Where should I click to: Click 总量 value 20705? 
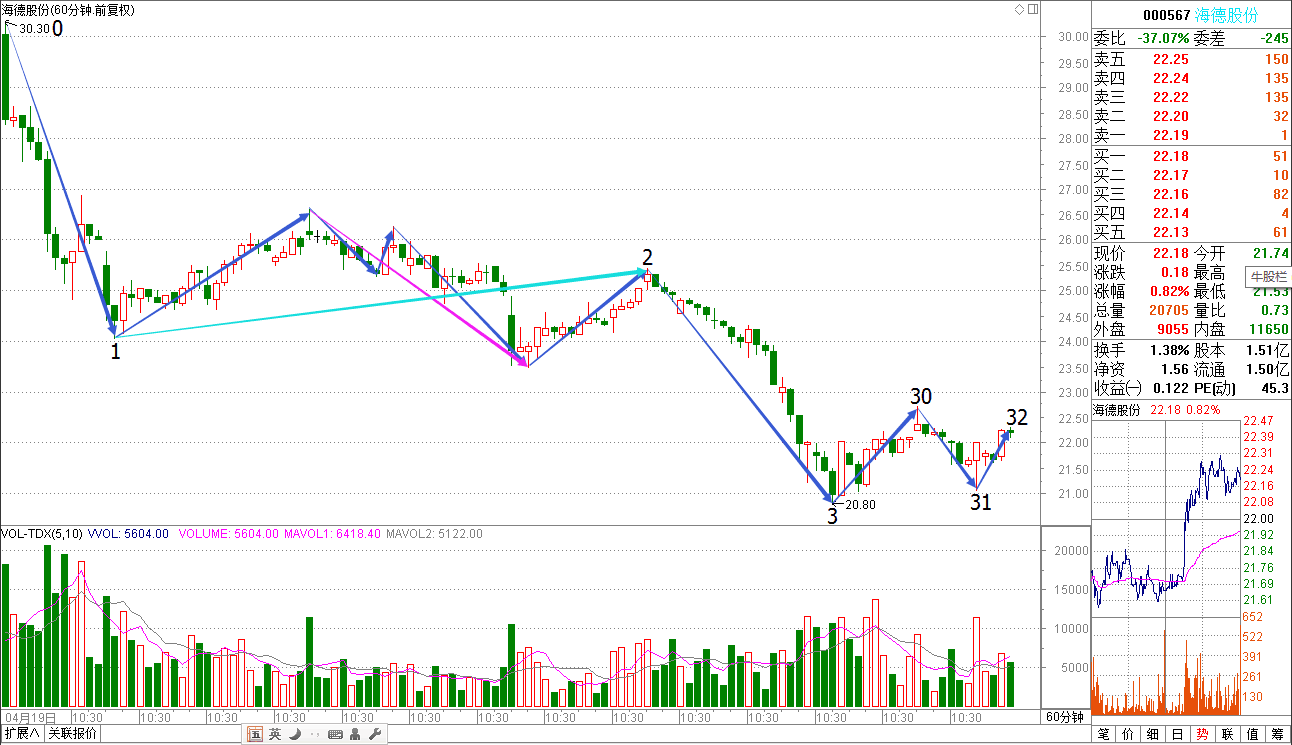[1169, 311]
